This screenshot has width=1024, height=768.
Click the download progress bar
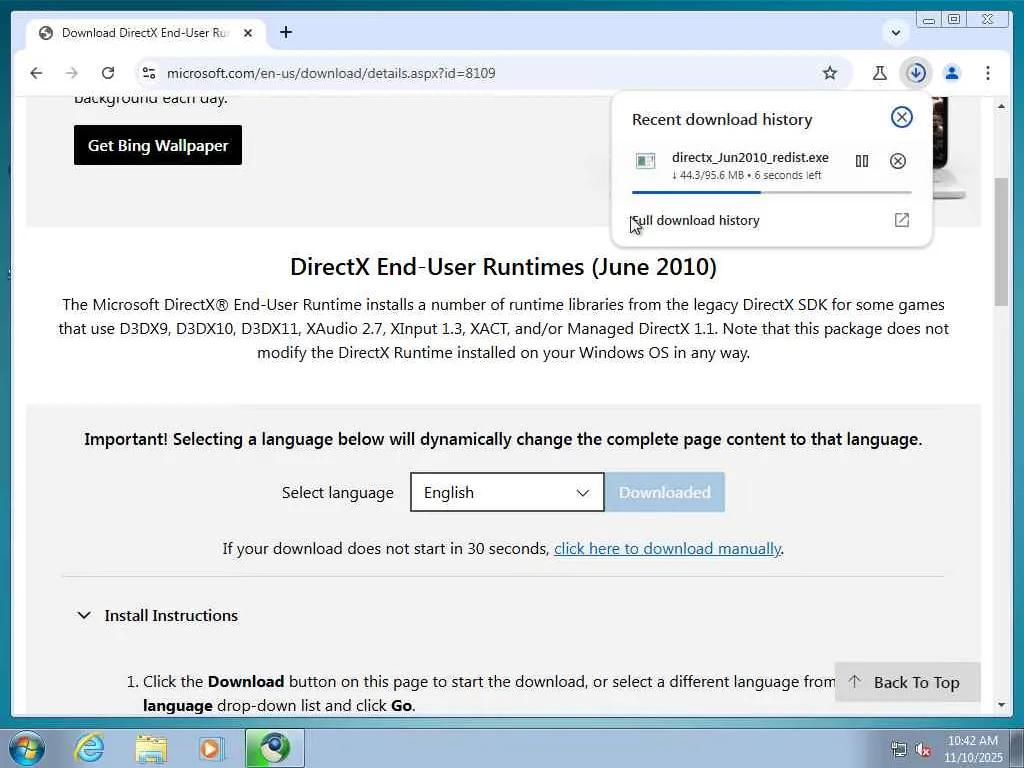(771, 192)
